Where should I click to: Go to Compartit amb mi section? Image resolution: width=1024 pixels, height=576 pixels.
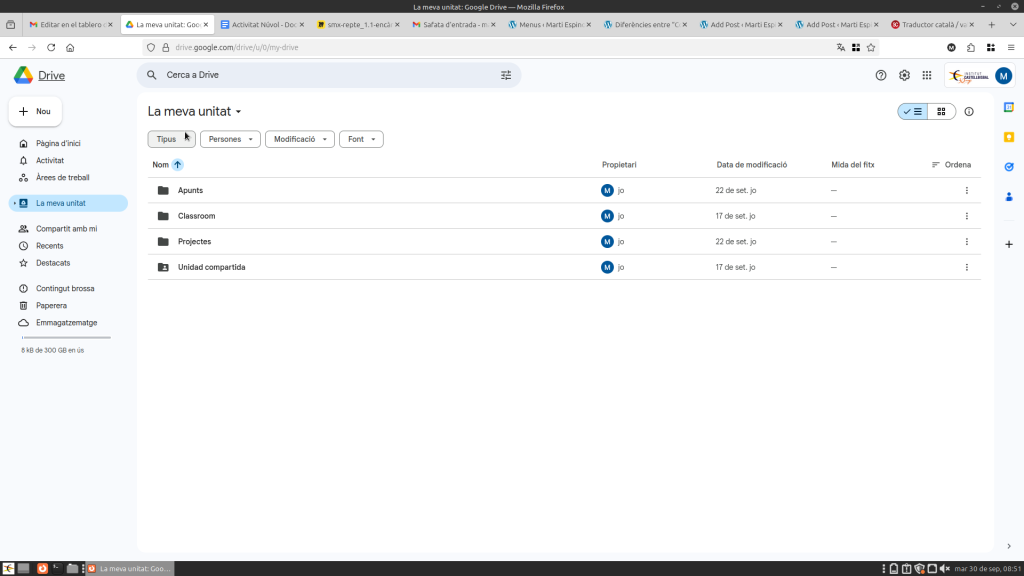(x=66, y=229)
